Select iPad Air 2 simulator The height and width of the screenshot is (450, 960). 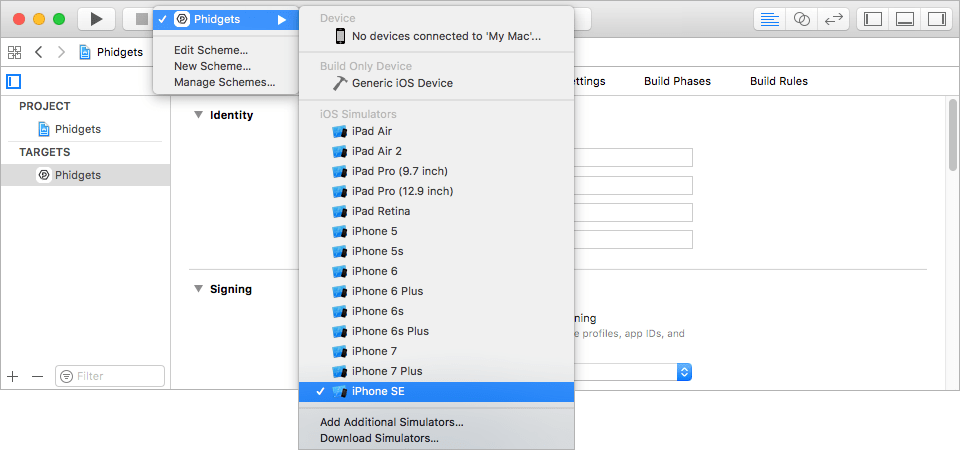tap(436, 151)
